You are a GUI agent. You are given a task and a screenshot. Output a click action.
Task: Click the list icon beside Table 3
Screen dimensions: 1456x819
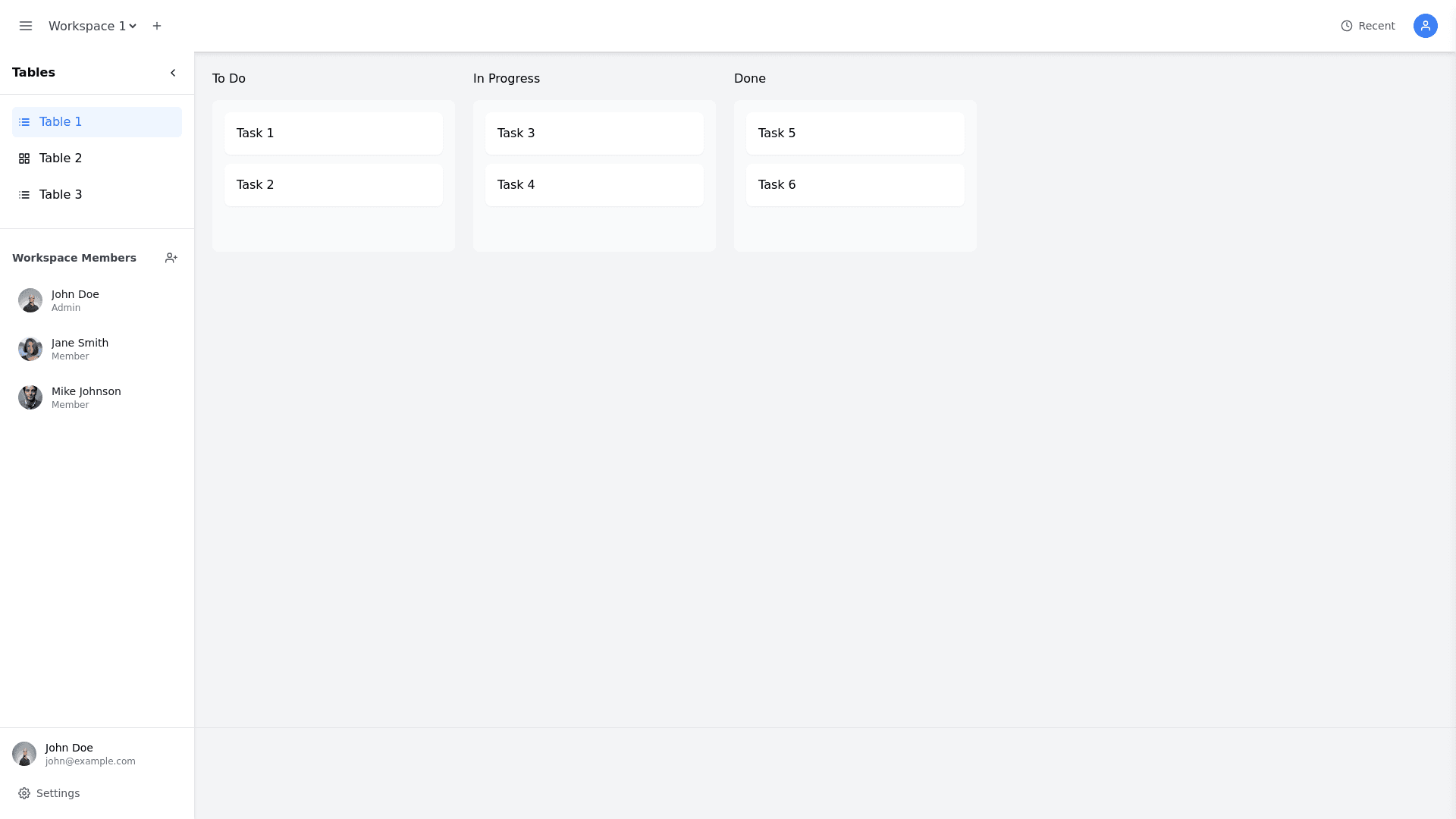24,195
